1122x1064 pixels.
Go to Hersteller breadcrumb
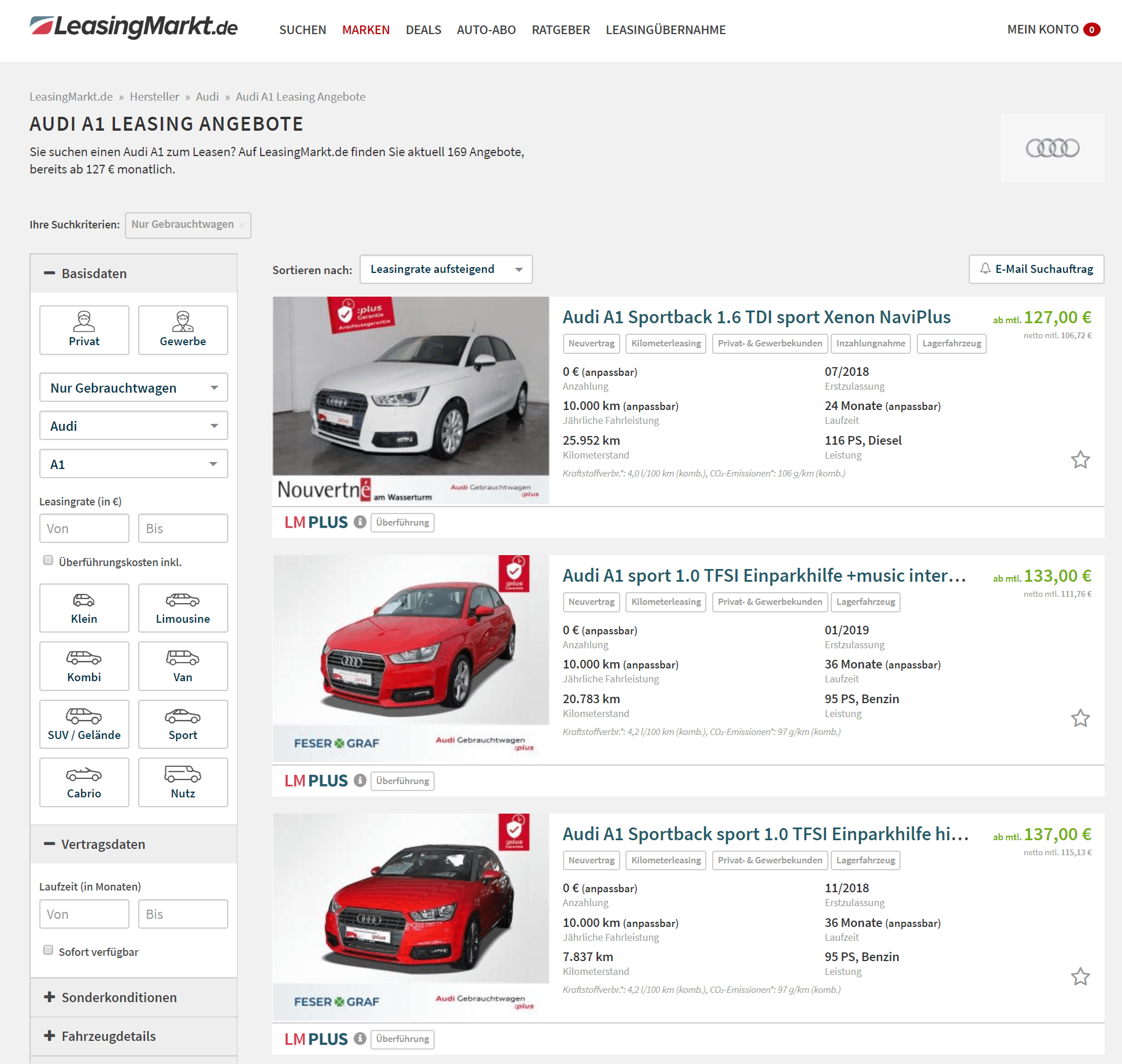point(154,97)
